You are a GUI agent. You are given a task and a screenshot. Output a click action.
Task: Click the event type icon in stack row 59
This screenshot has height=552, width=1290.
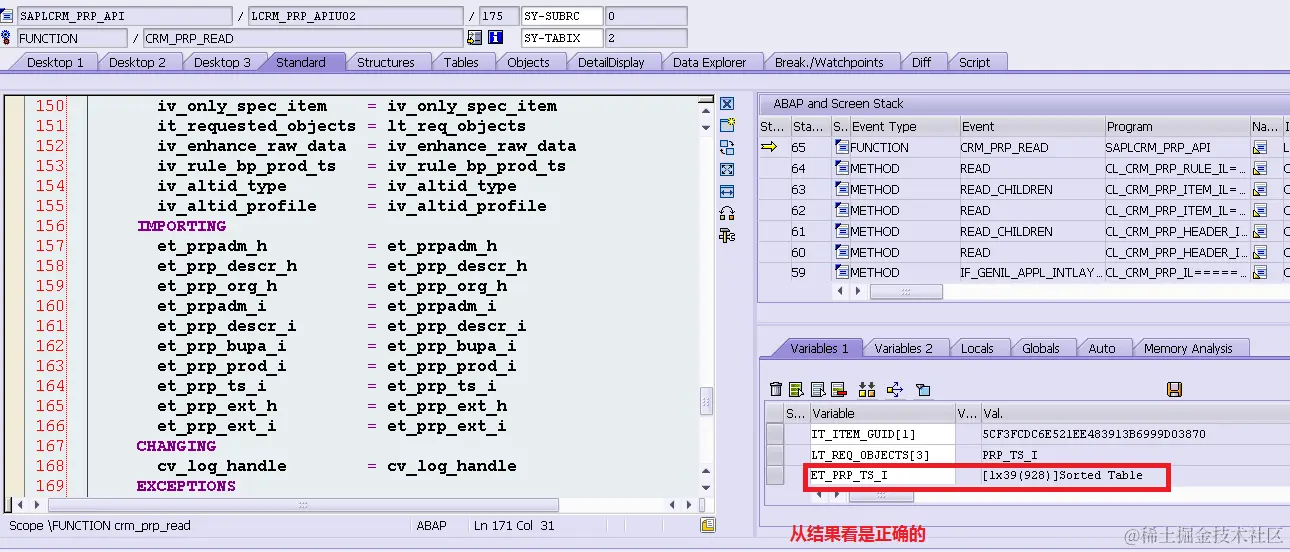[x=841, y=273]
